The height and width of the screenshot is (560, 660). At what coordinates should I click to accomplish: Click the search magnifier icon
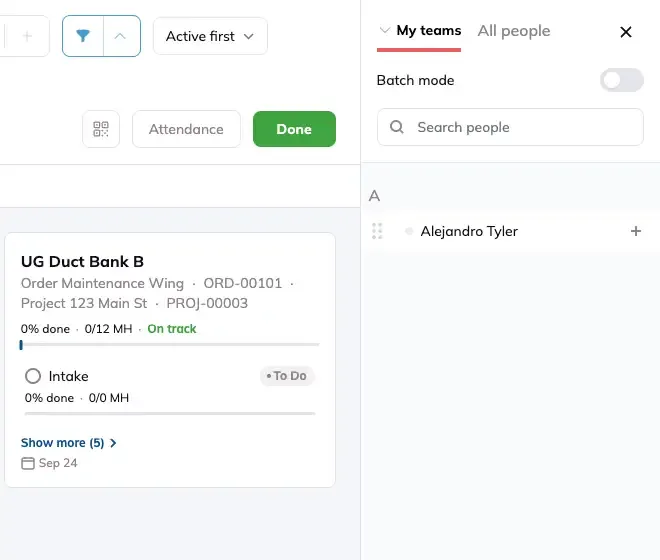(x=397, y=127)
